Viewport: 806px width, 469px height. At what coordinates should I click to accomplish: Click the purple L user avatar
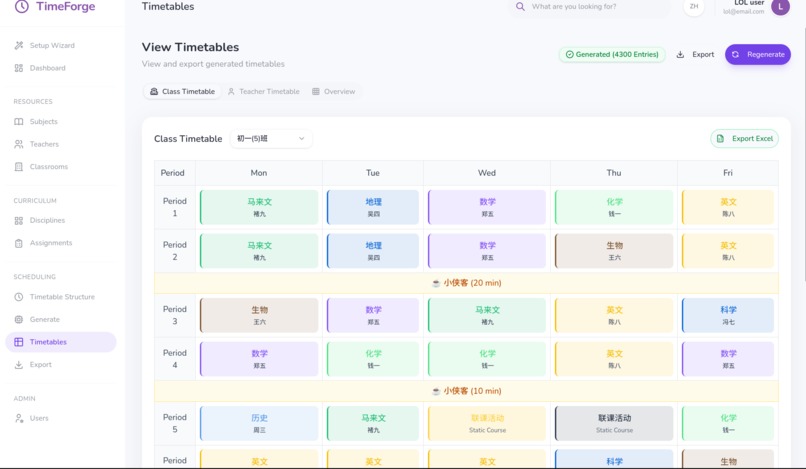point(780,6)
